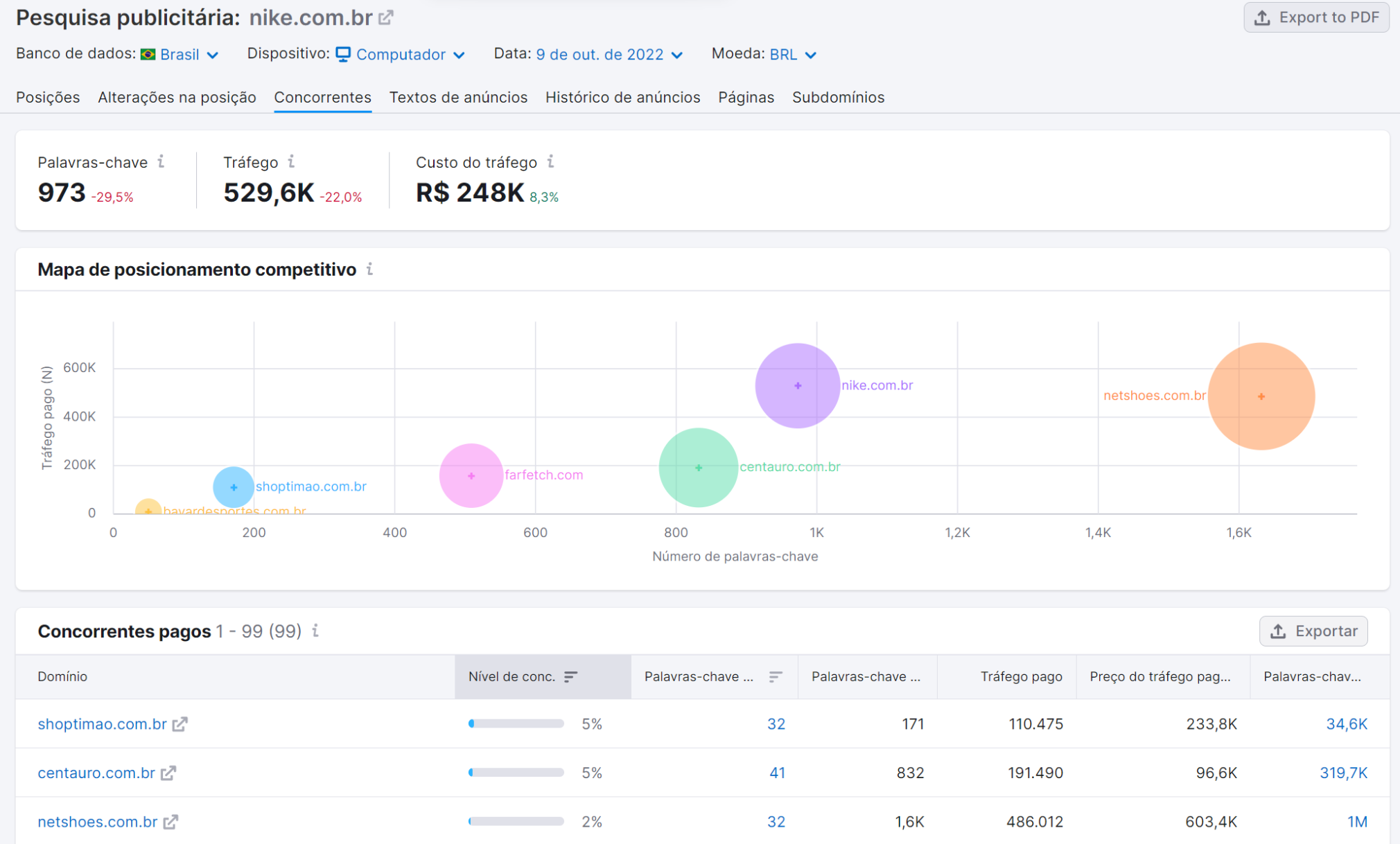The height and width of the screenshot is (844, 1400).
Task: Click sort icon in Nível de conc. column
Action: 570,676
